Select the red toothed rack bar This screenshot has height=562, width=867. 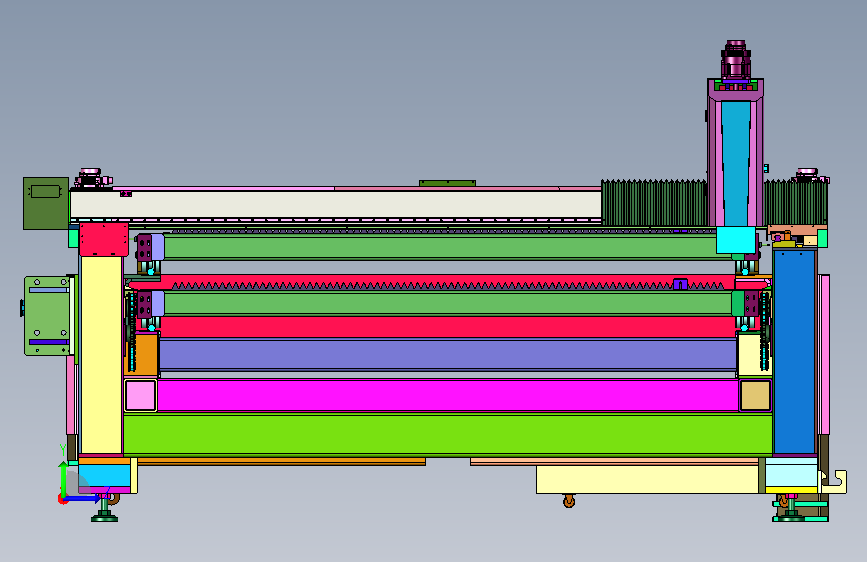[447, 282]
